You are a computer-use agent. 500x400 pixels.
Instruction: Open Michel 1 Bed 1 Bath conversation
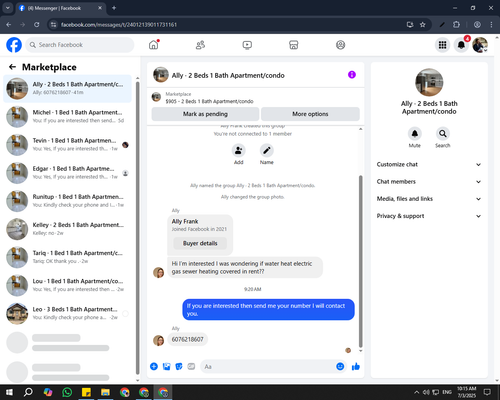(x=67, y=117)
